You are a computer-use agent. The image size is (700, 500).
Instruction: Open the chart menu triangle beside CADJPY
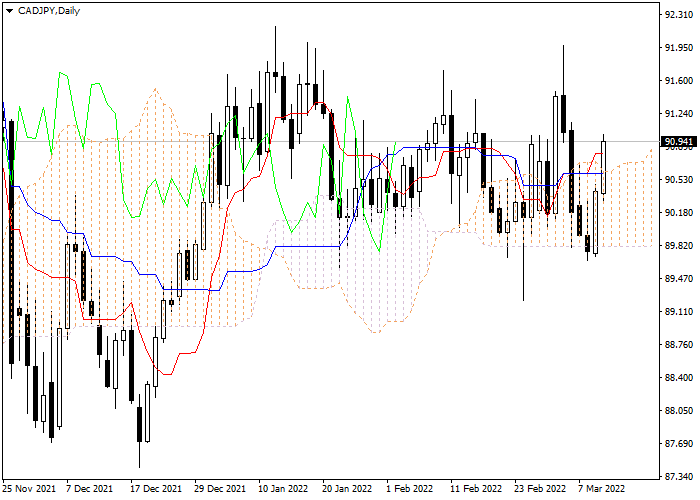tap(9, 11)
